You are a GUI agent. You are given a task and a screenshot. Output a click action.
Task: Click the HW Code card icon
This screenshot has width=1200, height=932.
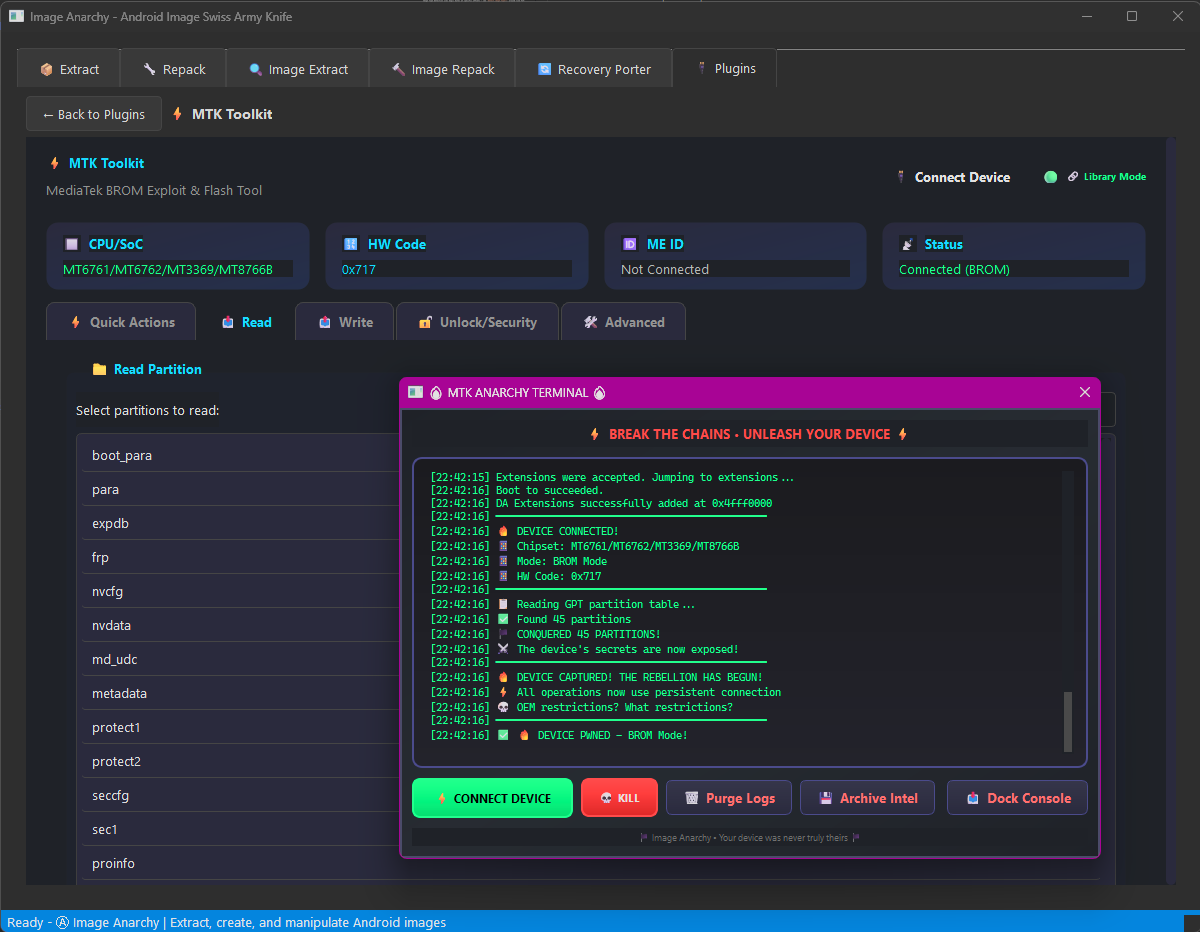click(x=350, y=243)
